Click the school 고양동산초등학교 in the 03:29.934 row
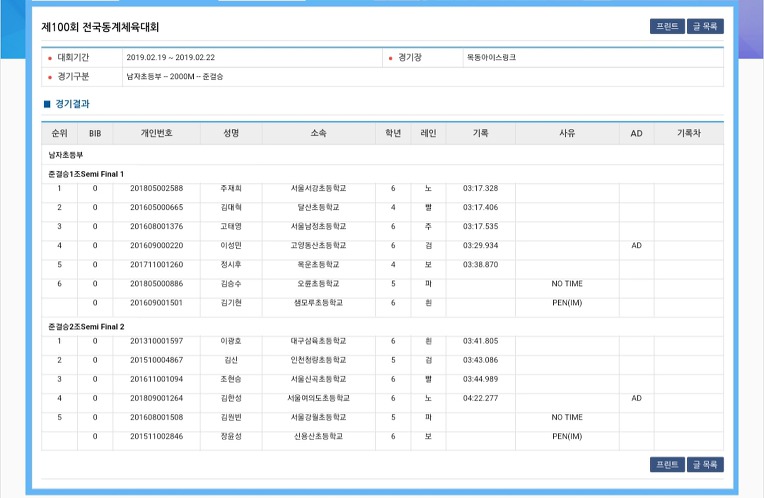This screenshot has height=498, width=764. tap(319, 245)
